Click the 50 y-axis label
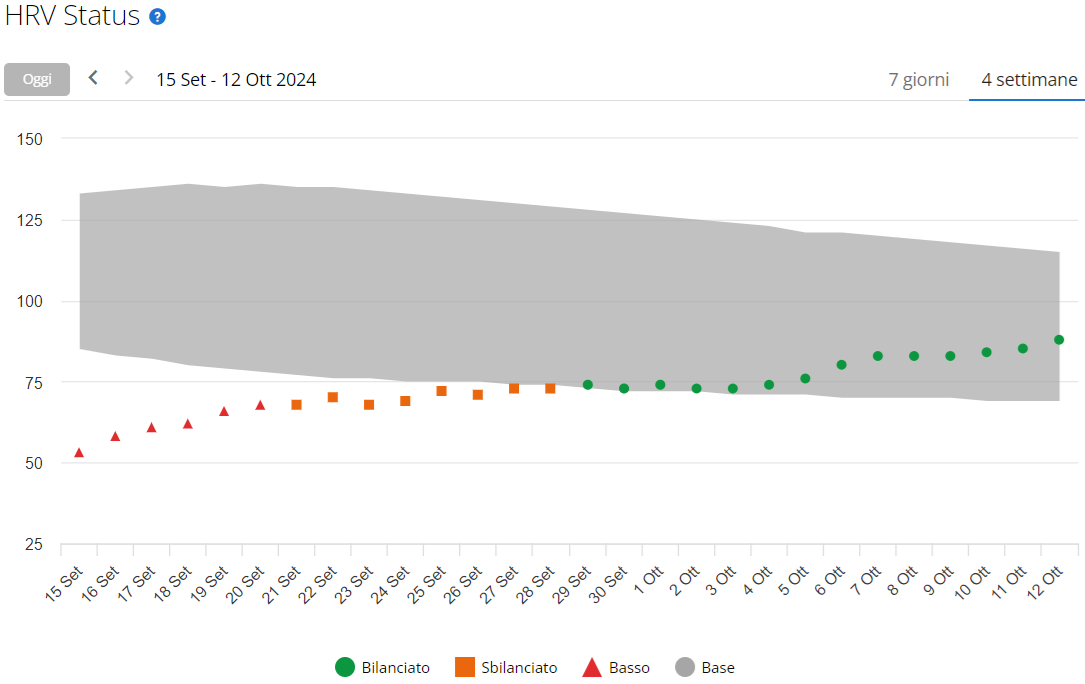Screen dimensions: 1085x684 [34, 464]
